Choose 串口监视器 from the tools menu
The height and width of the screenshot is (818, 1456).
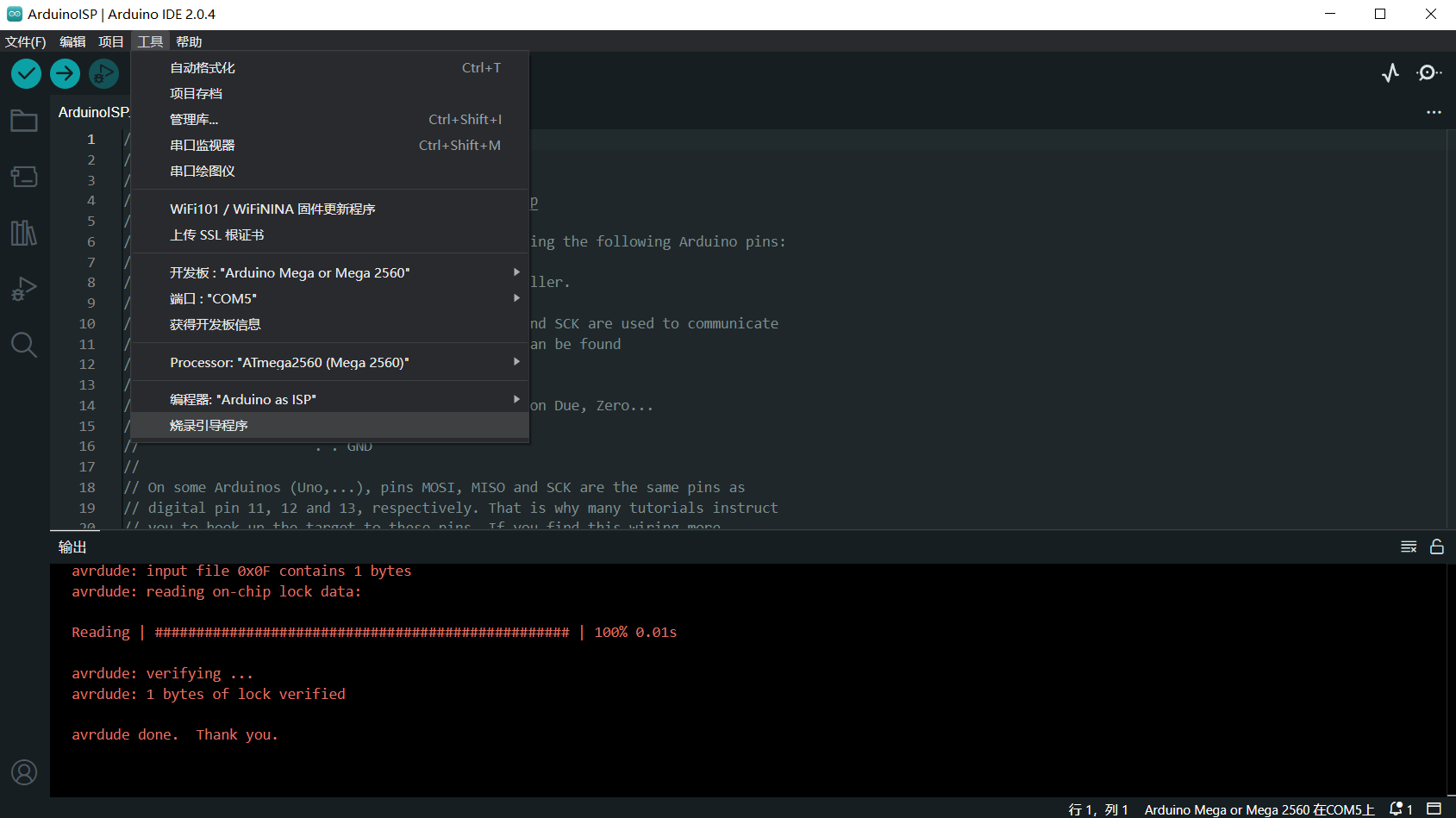point(330,146)
